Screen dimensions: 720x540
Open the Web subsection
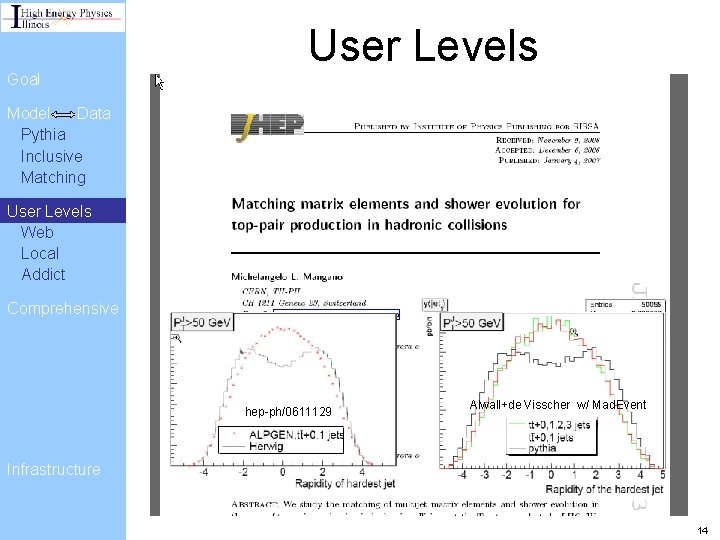(x=37, y=232)
